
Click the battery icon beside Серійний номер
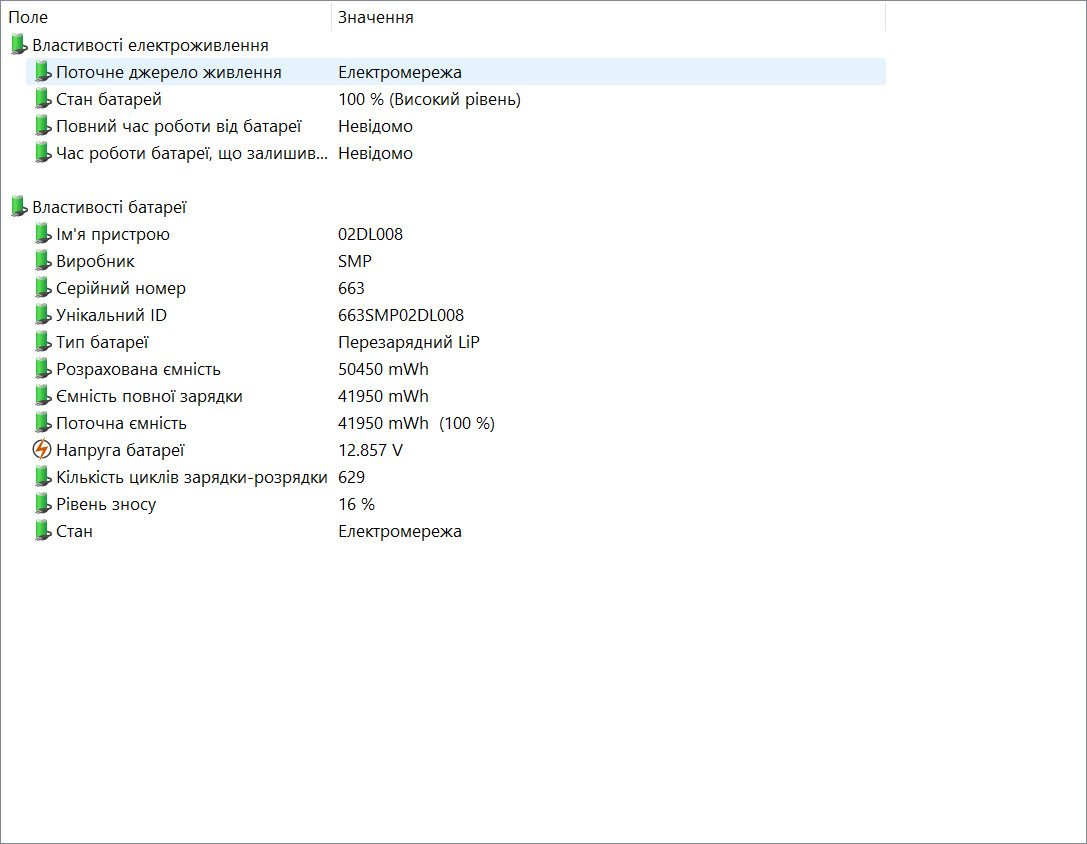click(43, 288)
